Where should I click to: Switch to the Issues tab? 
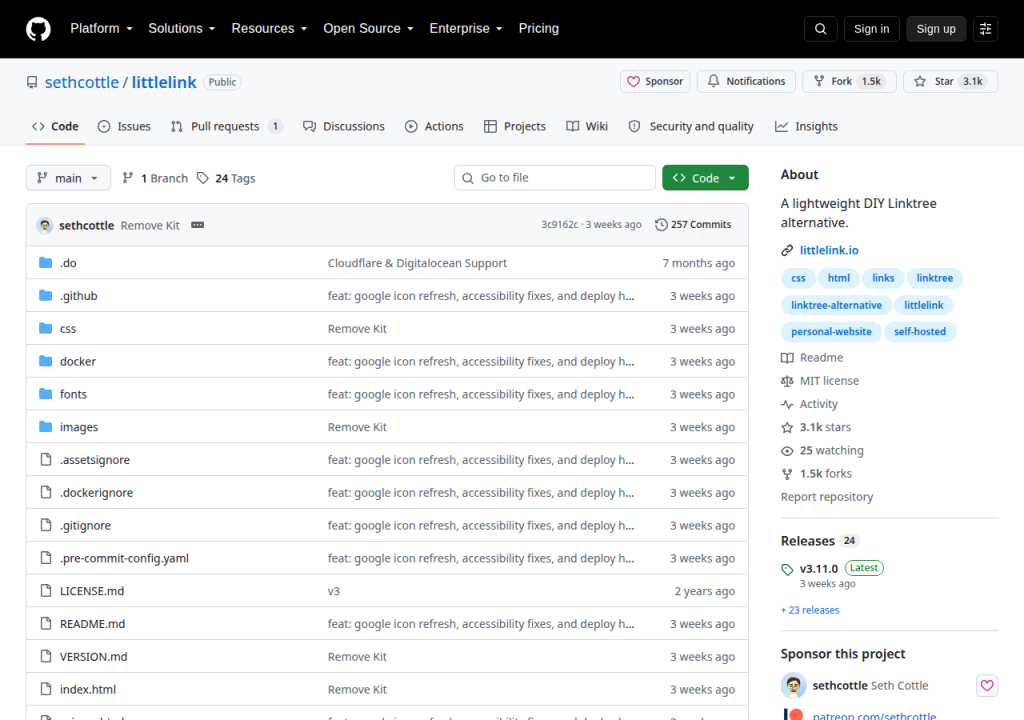[124, 127]
